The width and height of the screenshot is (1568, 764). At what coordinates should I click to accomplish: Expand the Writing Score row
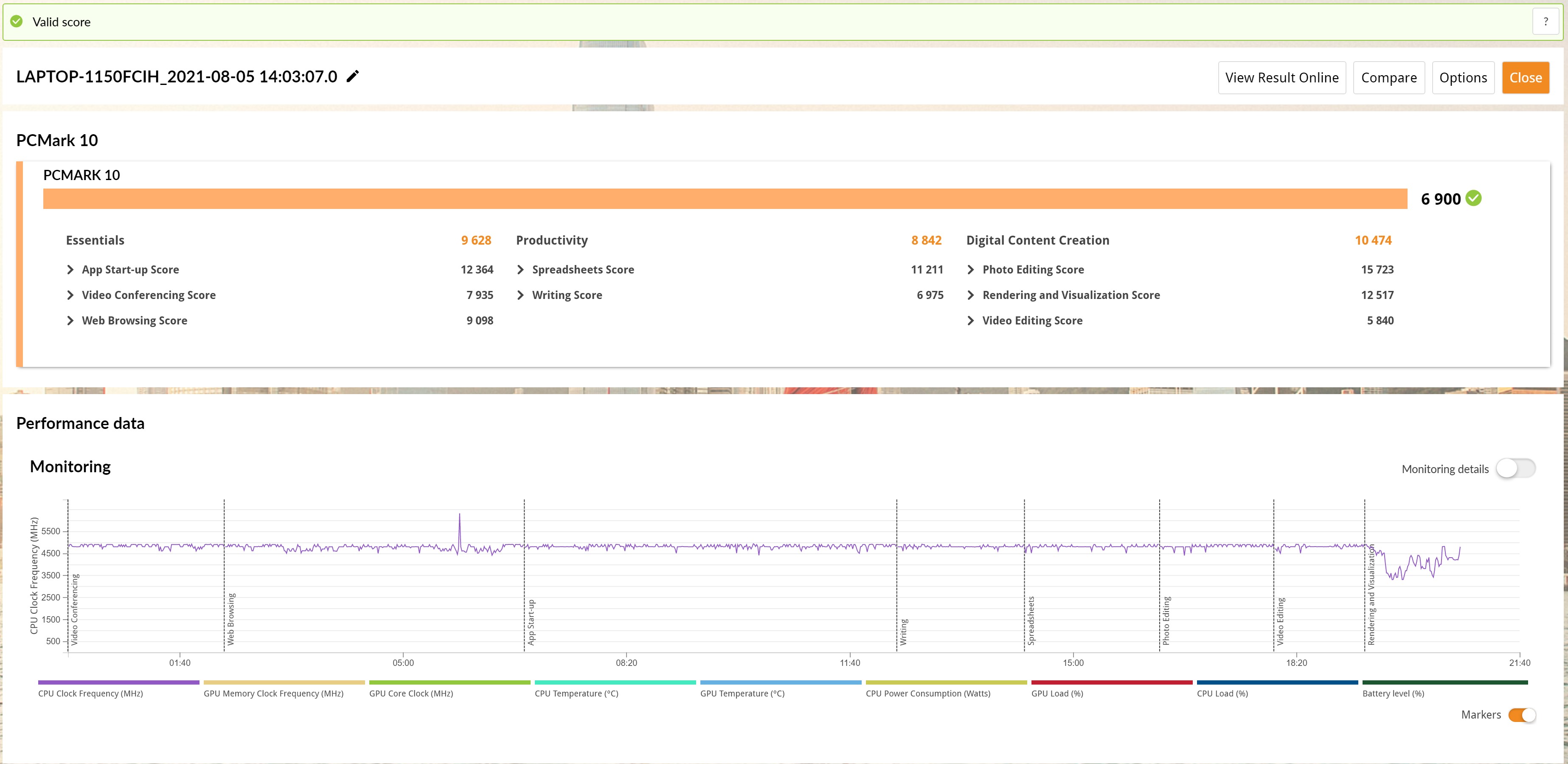pyautogui.click(x=520, y=295)
